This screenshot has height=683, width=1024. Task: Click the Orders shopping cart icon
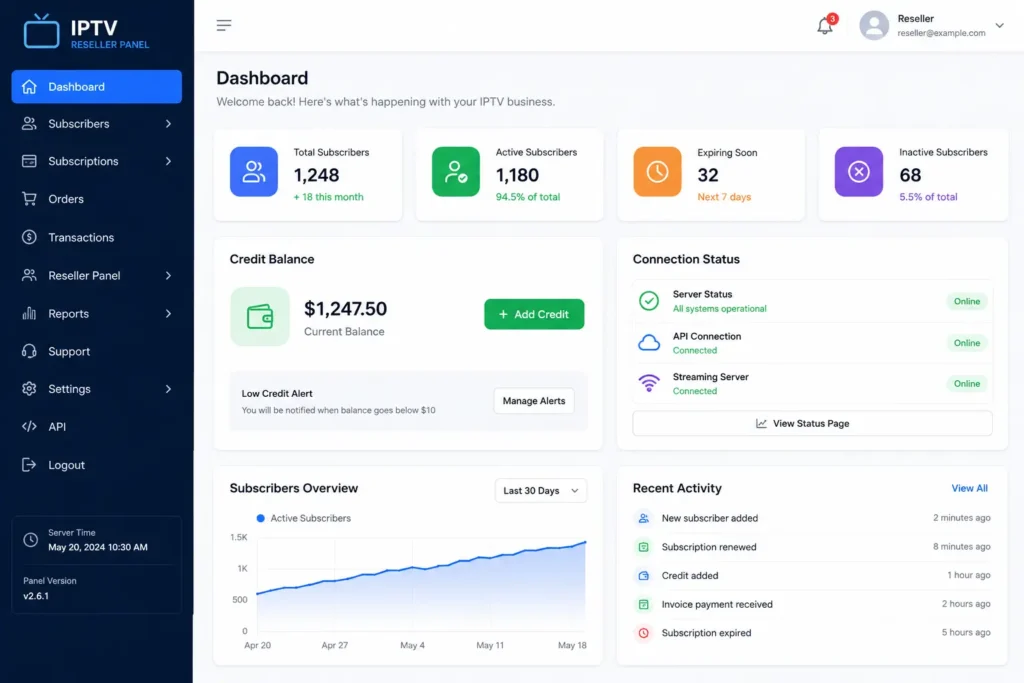29,199
